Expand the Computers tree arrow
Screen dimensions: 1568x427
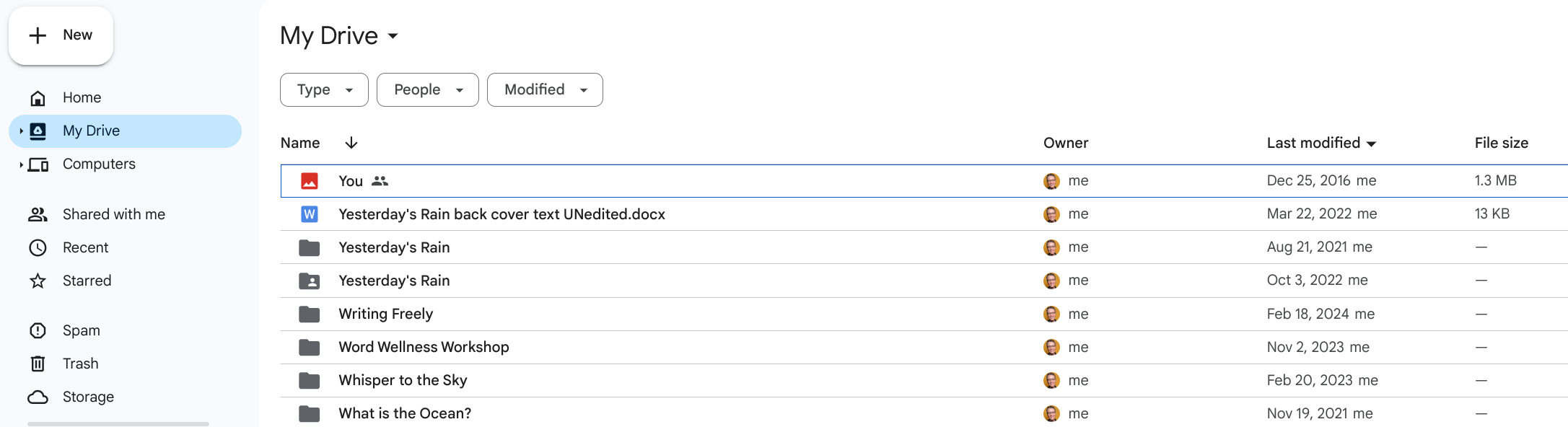pyautogui.click(x=21, y=164)
